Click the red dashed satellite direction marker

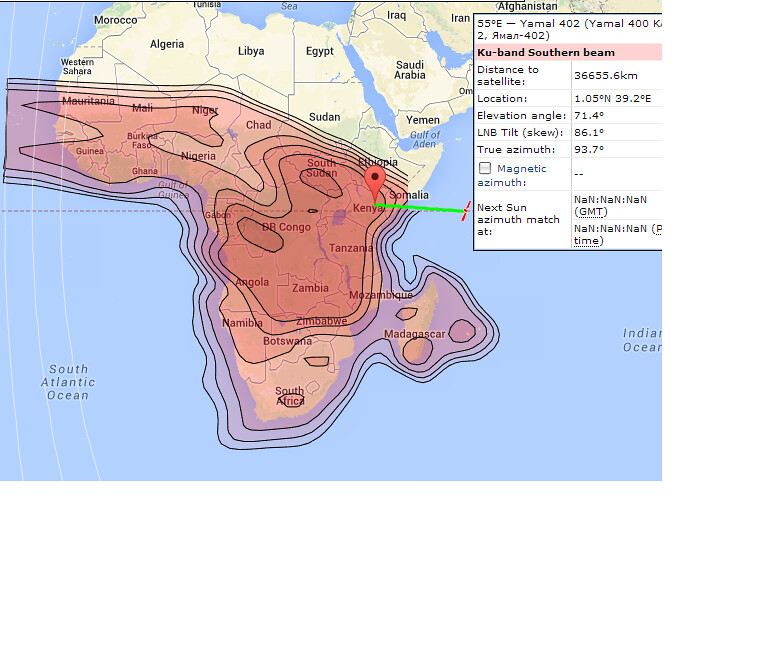tap(465, 211)
